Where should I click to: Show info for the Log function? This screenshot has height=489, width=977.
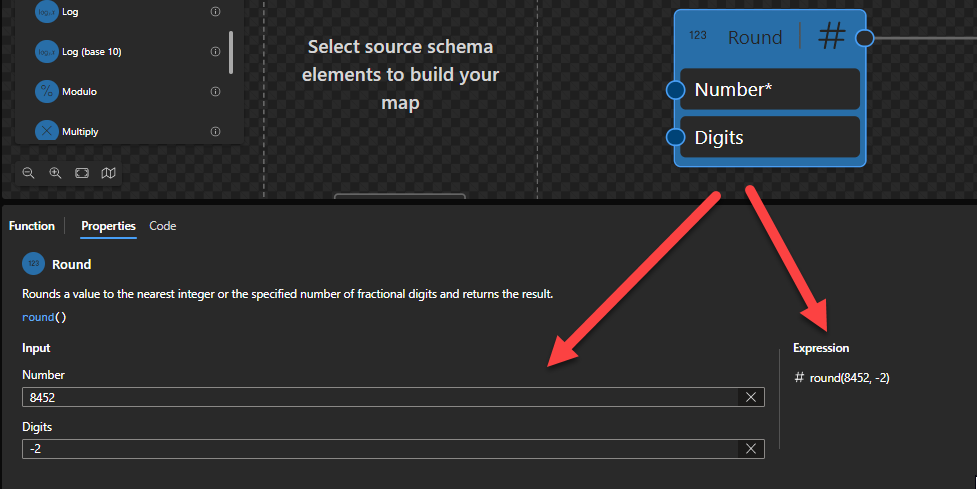pyautogui.click(x=216, y=11)
